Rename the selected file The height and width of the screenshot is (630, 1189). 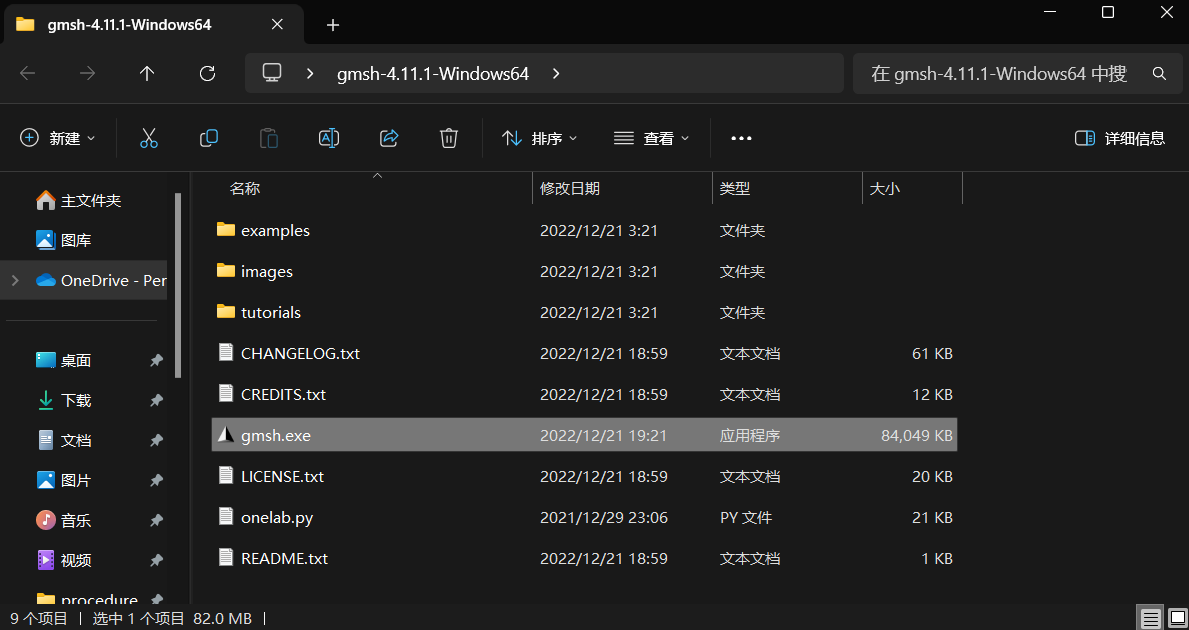(x=328, y=138)
